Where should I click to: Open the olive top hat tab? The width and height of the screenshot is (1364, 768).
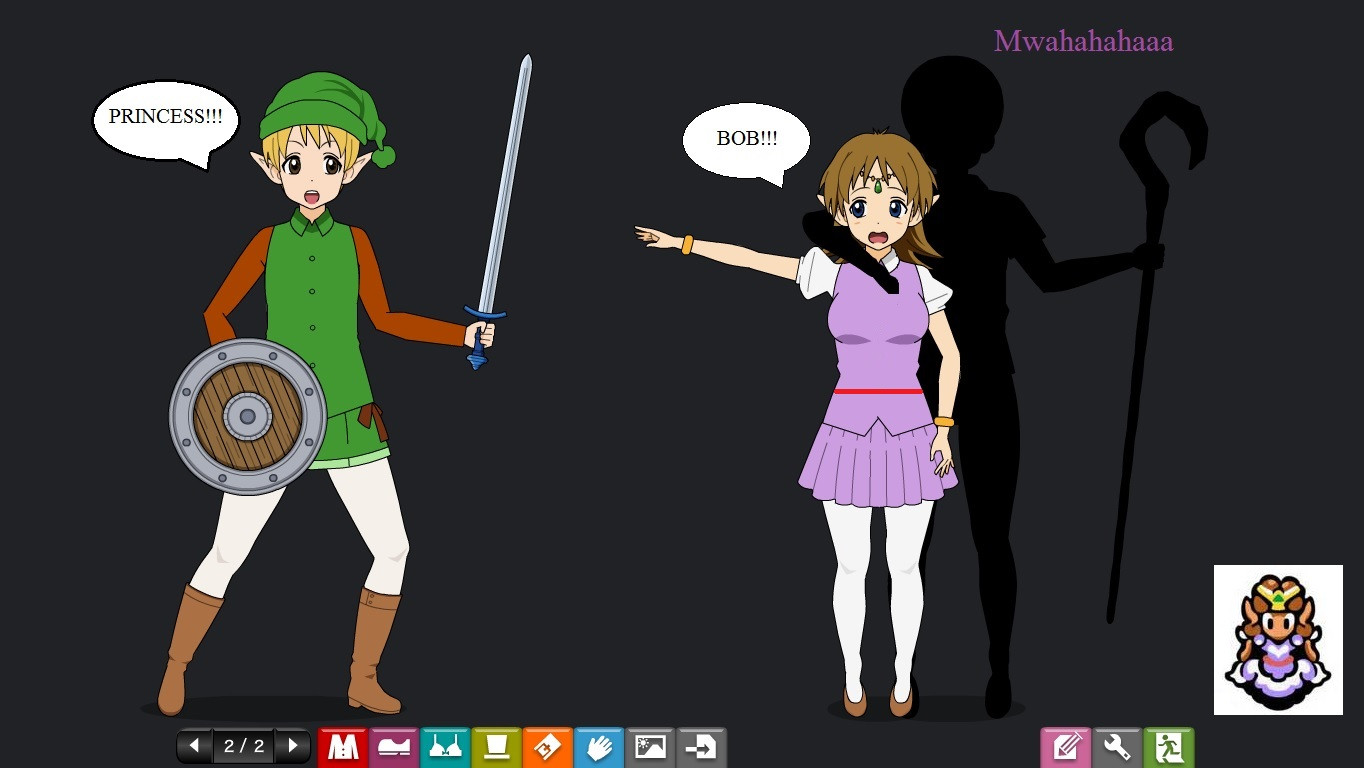(x=496, y=747)
